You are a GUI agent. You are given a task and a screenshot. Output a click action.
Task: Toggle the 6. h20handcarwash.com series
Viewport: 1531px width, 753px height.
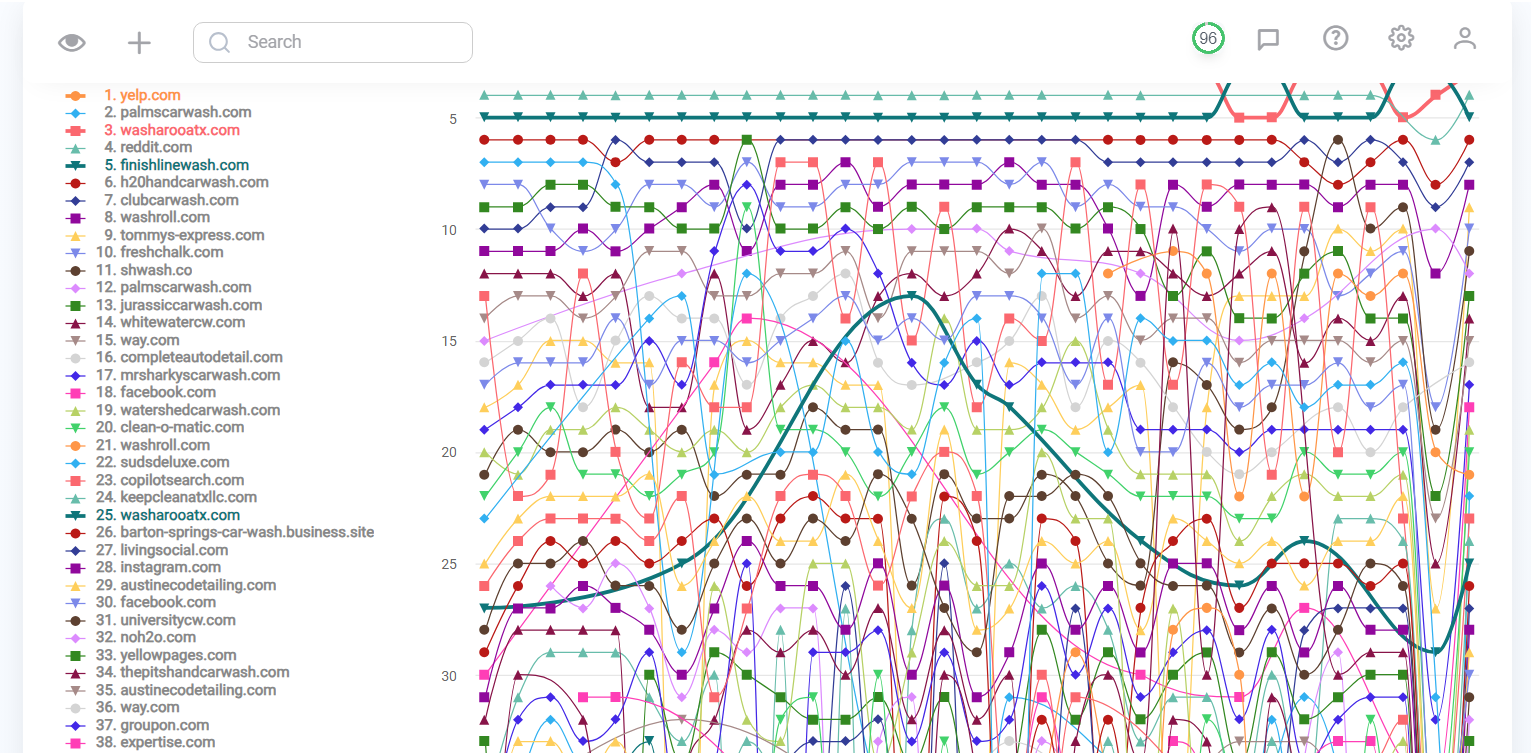[x=167, y=182]
